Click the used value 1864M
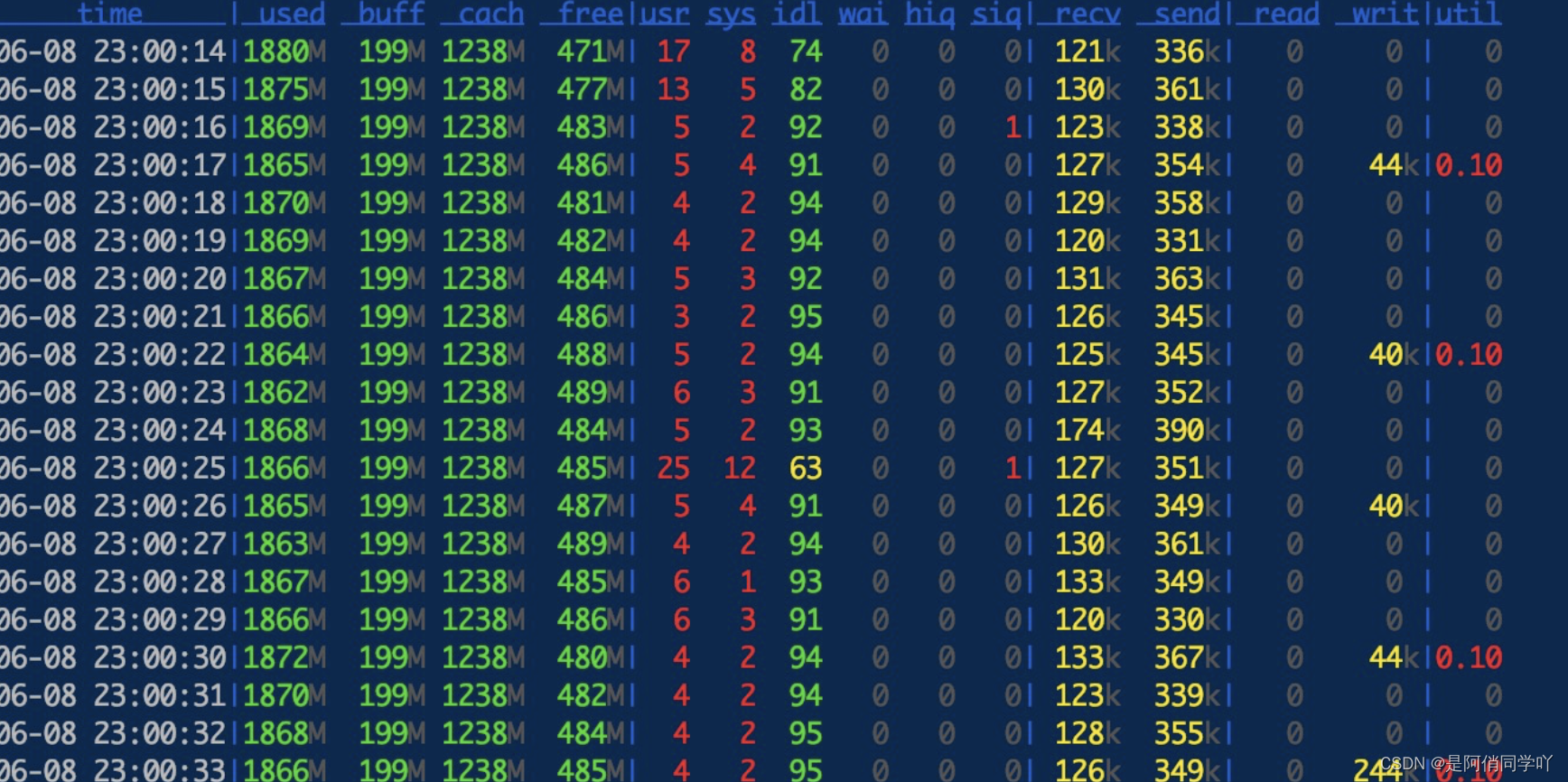The height and width of the screenshot is (782, 1568). coord(285,355)
